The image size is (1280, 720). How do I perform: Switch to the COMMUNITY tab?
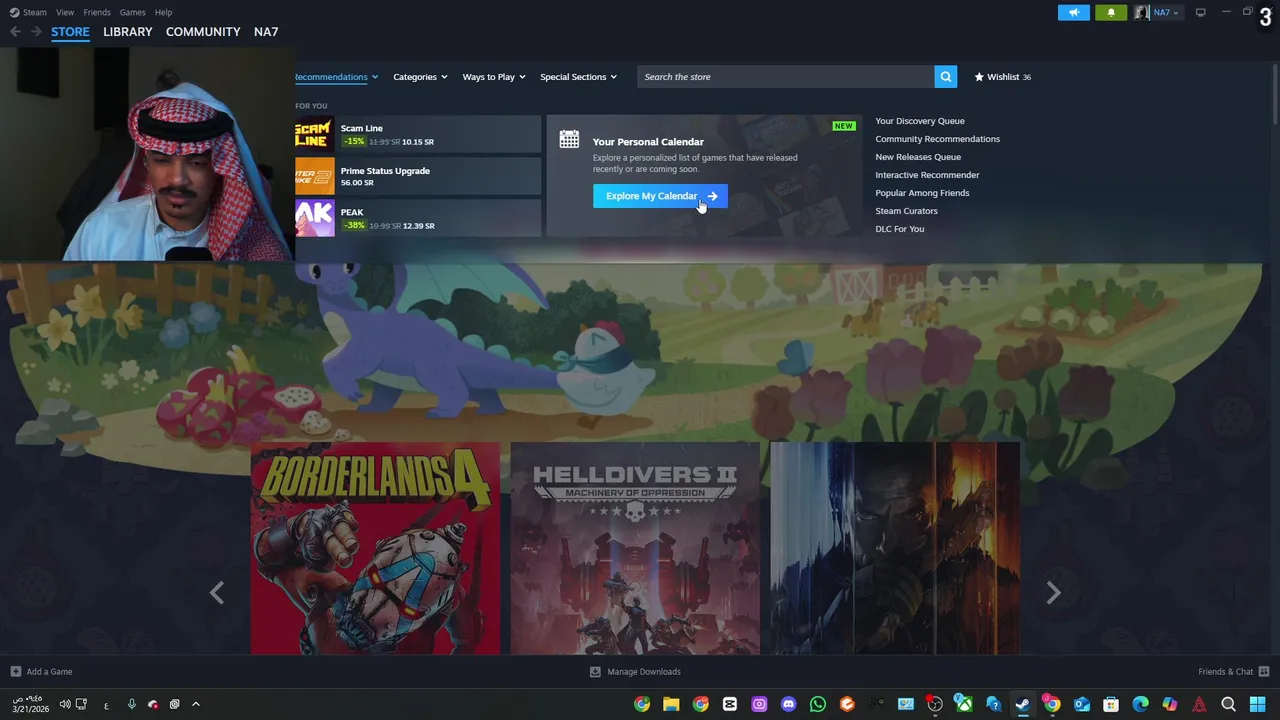[203, 32]
